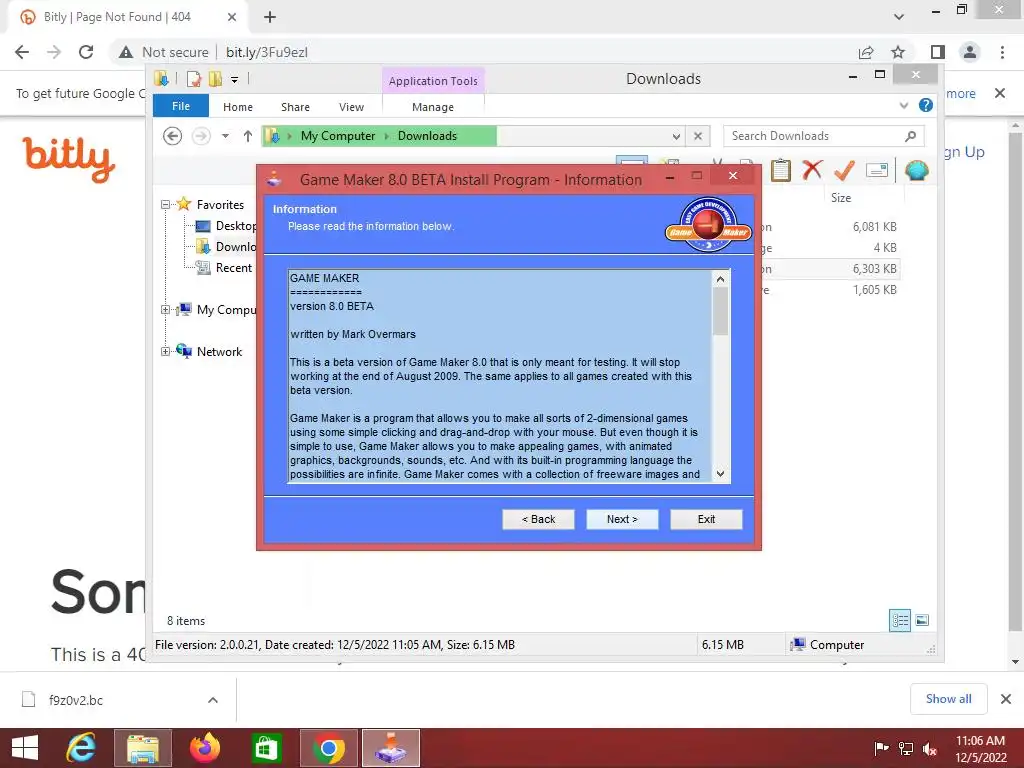This screenshot has width=1024, height=768.
Task: Select the file row sized 1,605 KB
Action: pyautogui.click(x=830, y=290)
